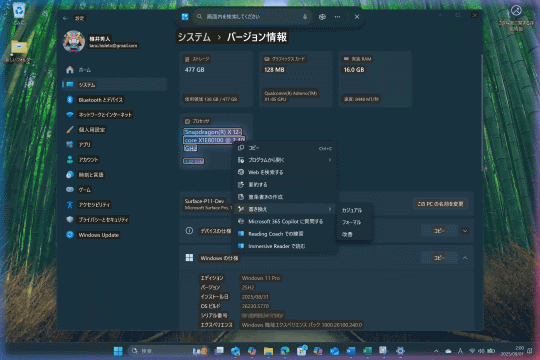Click the highlighted Snapdragon processor text
540x360 pixels.
coord(214,140)
